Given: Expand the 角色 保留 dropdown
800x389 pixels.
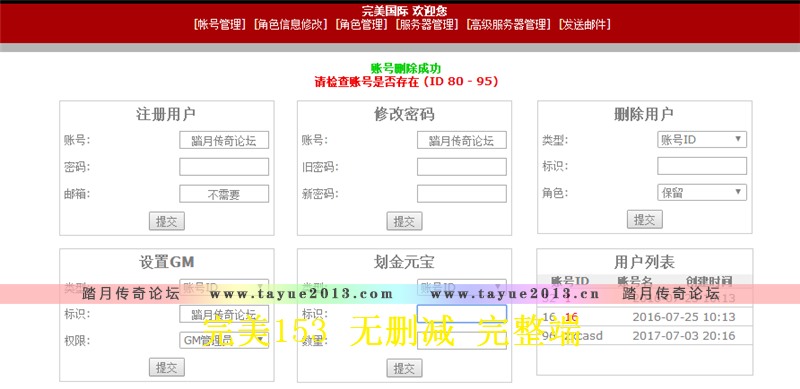Looking at the screenshot, I should (702, 192).
